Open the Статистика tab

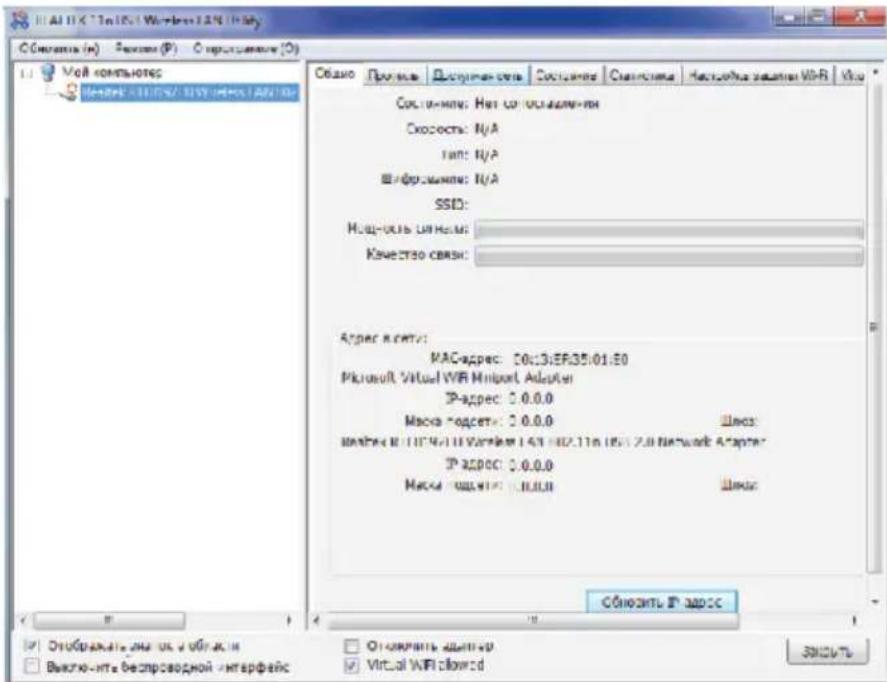[642, 75]
